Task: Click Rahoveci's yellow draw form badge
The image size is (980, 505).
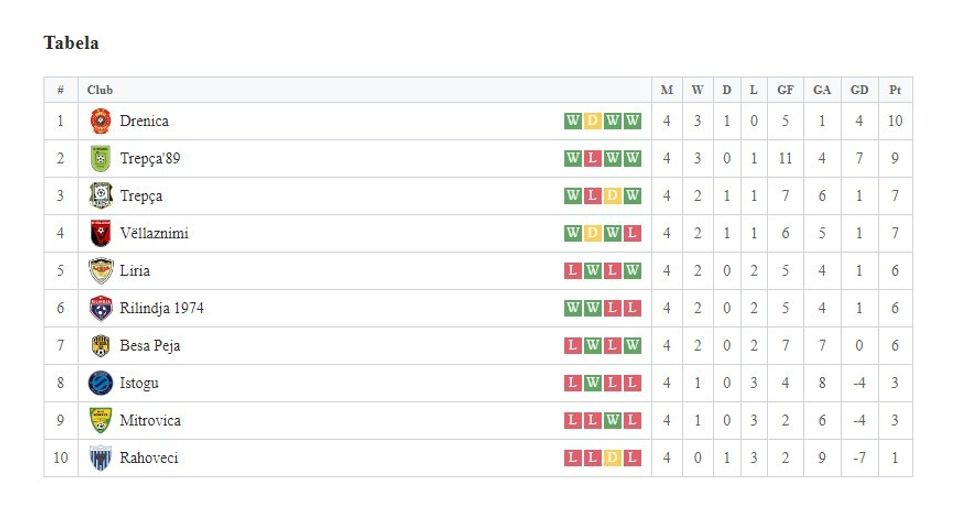Action: [x=612, y=458]
